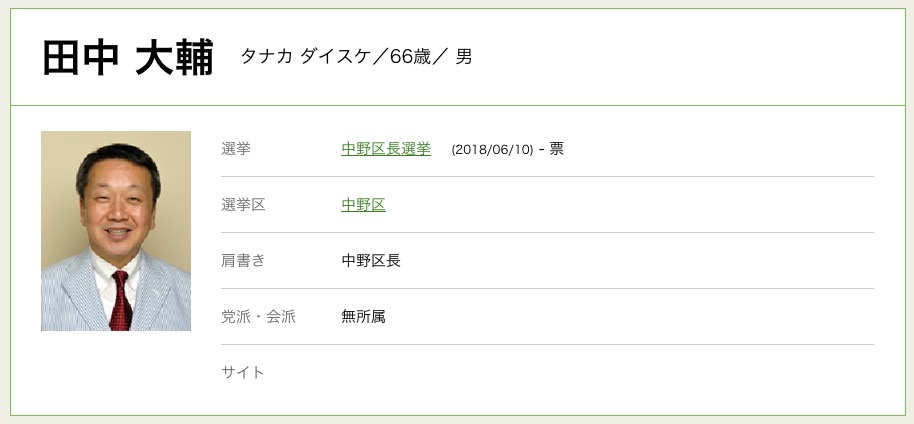Viewport: 914px width, 424px height.
Task: Click the 選挙 row label
Action: coord(236,149)
